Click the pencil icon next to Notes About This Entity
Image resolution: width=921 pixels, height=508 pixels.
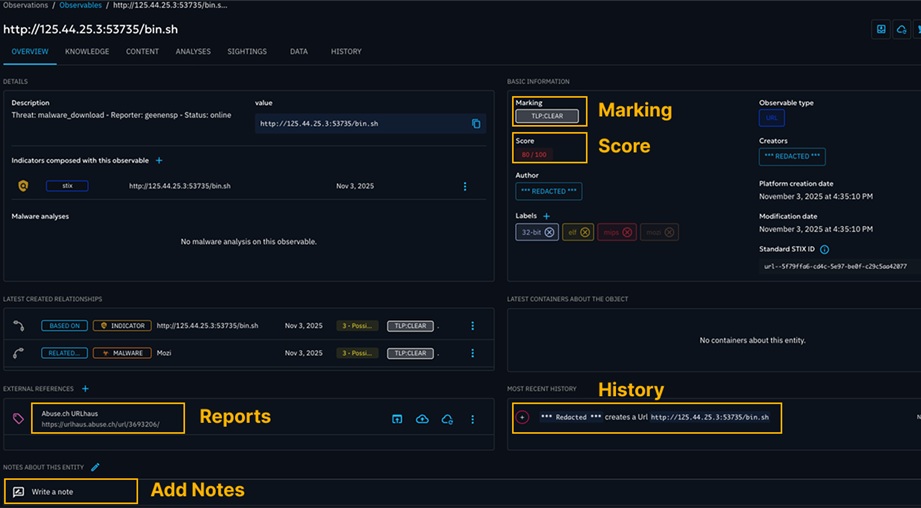(95, 467)
